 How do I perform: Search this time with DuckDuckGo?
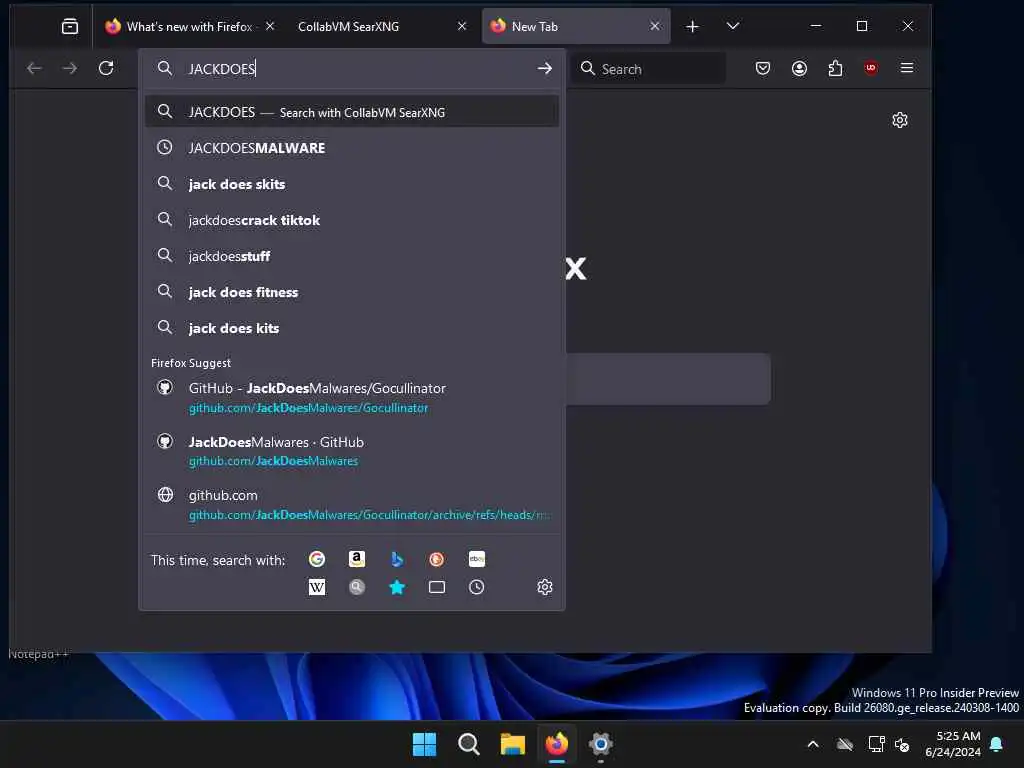tap(436, 559)
